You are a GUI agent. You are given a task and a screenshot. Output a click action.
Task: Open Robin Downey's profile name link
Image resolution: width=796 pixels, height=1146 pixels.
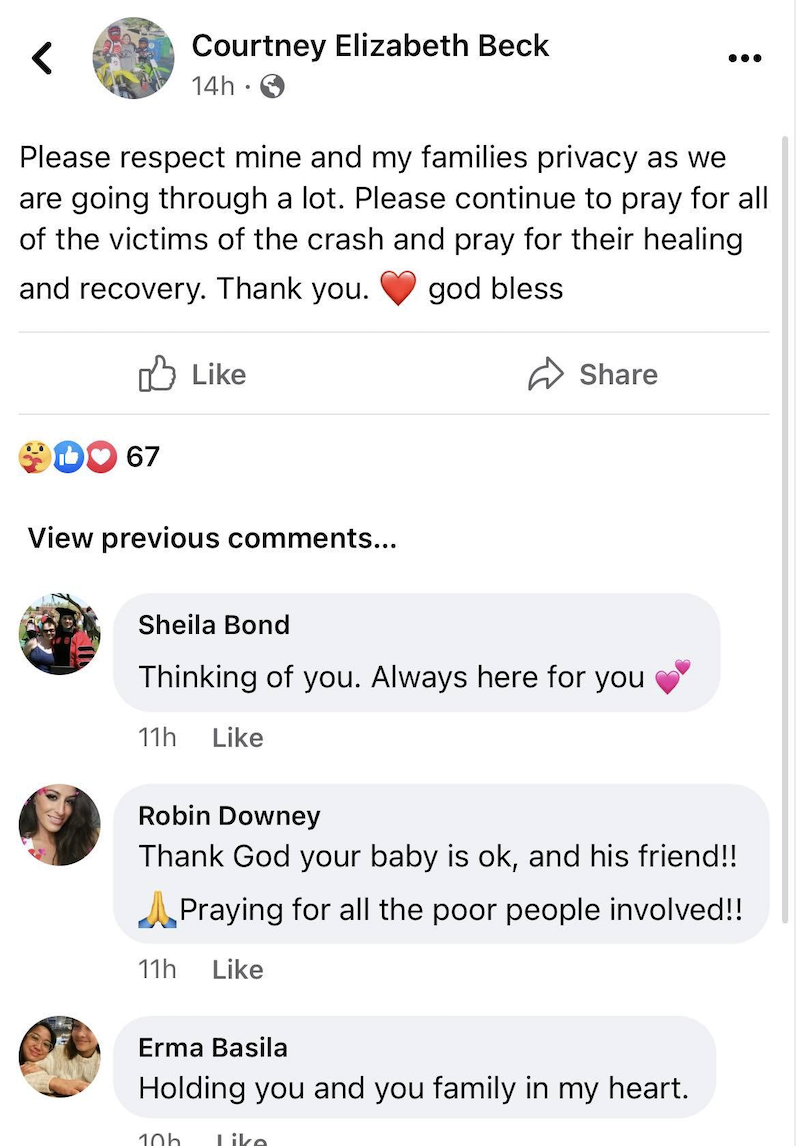(229, 816)
